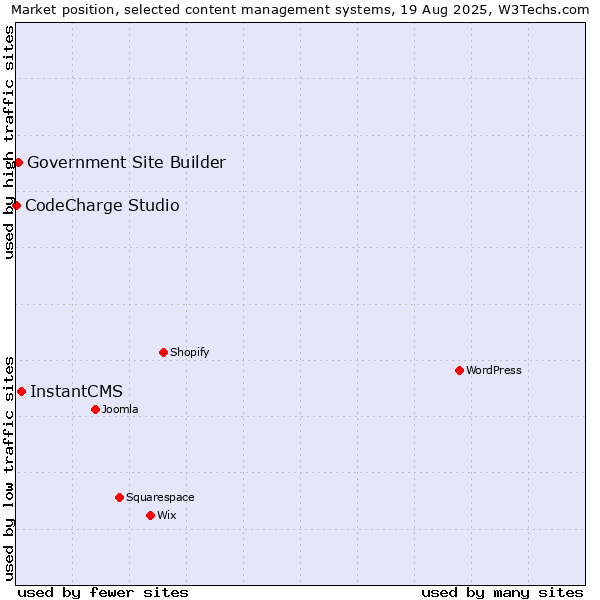The height and width of the screenshot is (600, 600).
Task: Click the Government Site Builder data point
Action: coord(18,163)
